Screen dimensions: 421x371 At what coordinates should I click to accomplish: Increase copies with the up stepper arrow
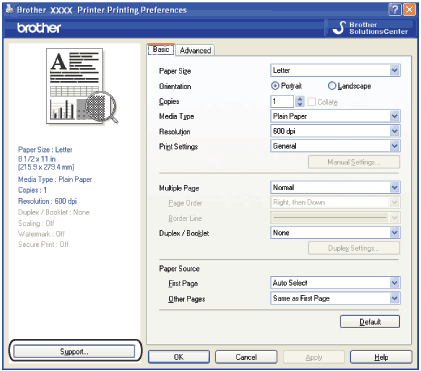pyautogui.click(x=300, y=99)
